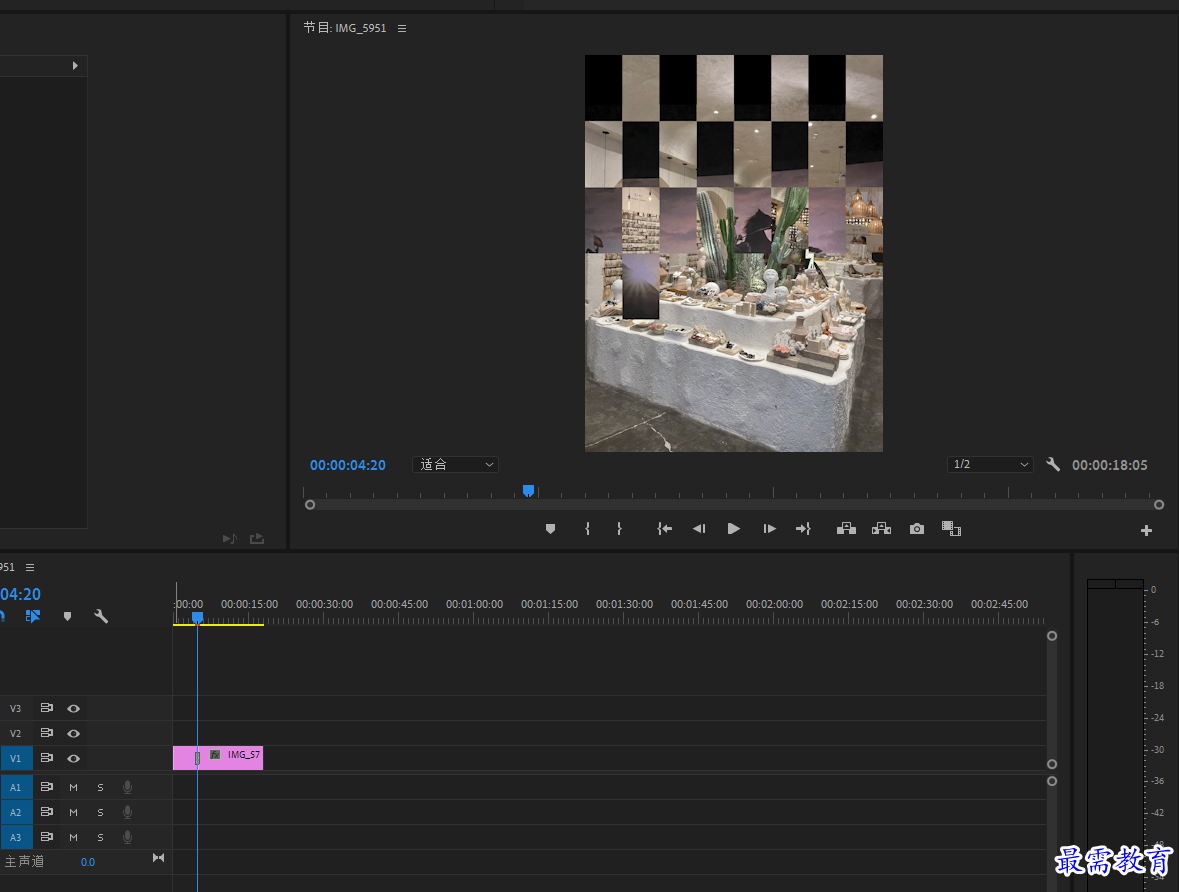Expand left panel with arrow button
Screen dimensions: 1179x892
tap(75, 65)
